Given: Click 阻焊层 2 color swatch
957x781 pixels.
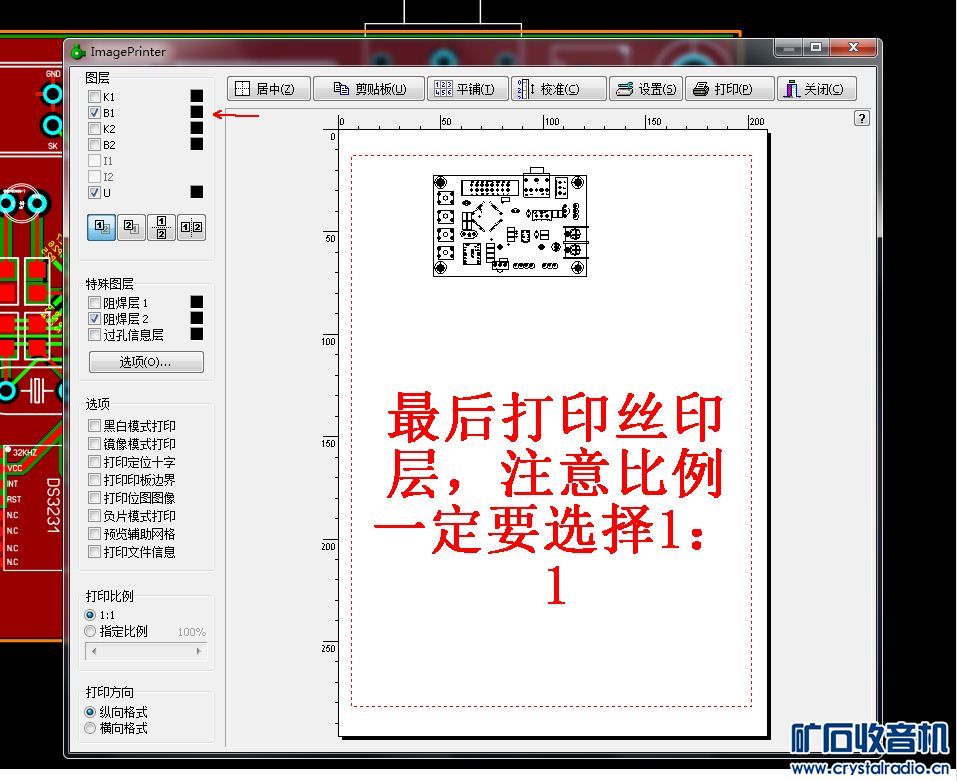Looking at the screenshot, I should [197, 318].
